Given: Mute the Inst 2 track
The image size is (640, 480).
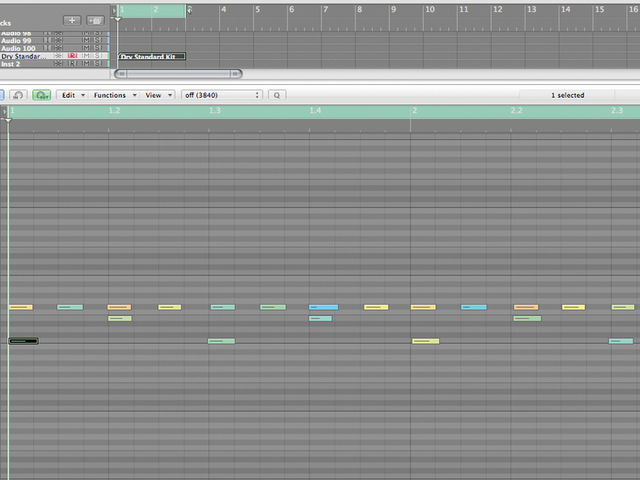Looking at the screenshot, I should click(86, 64).
